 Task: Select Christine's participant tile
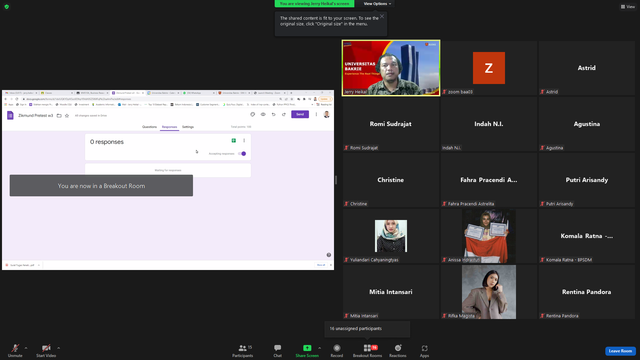(391, 180)
